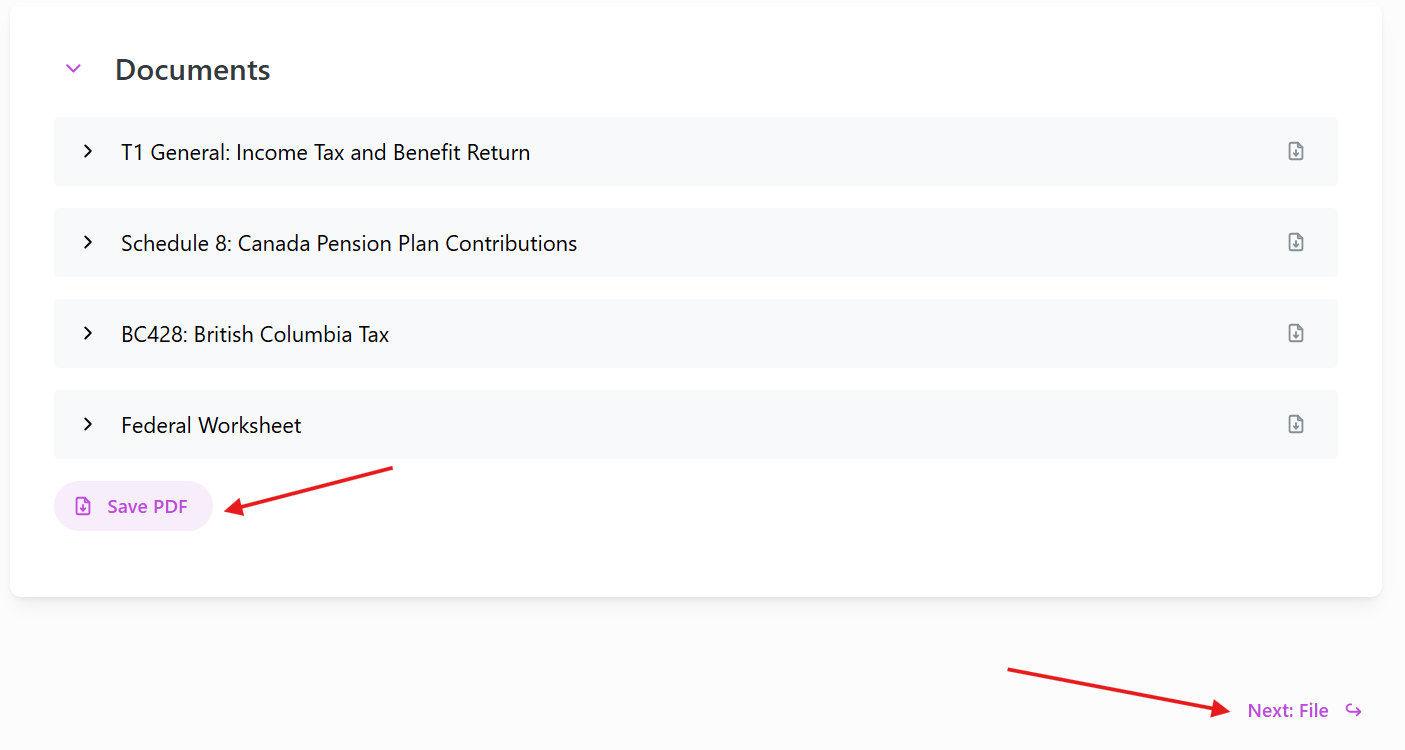This screenshot has height=750, width=1405.
Task: Go to Next: File step
Action: click(x=1288, y=711)
